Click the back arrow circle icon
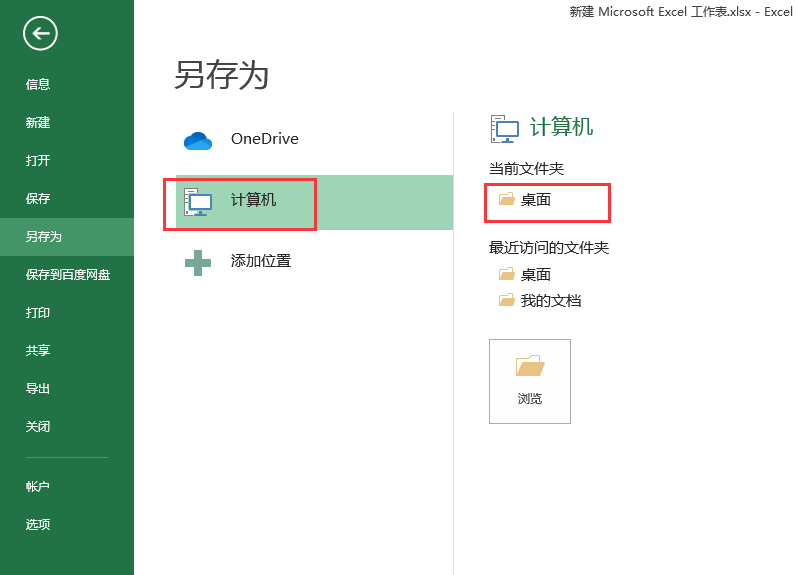This screenshot has height=575, width=810. pyautogui.click(x=40, y=34)
